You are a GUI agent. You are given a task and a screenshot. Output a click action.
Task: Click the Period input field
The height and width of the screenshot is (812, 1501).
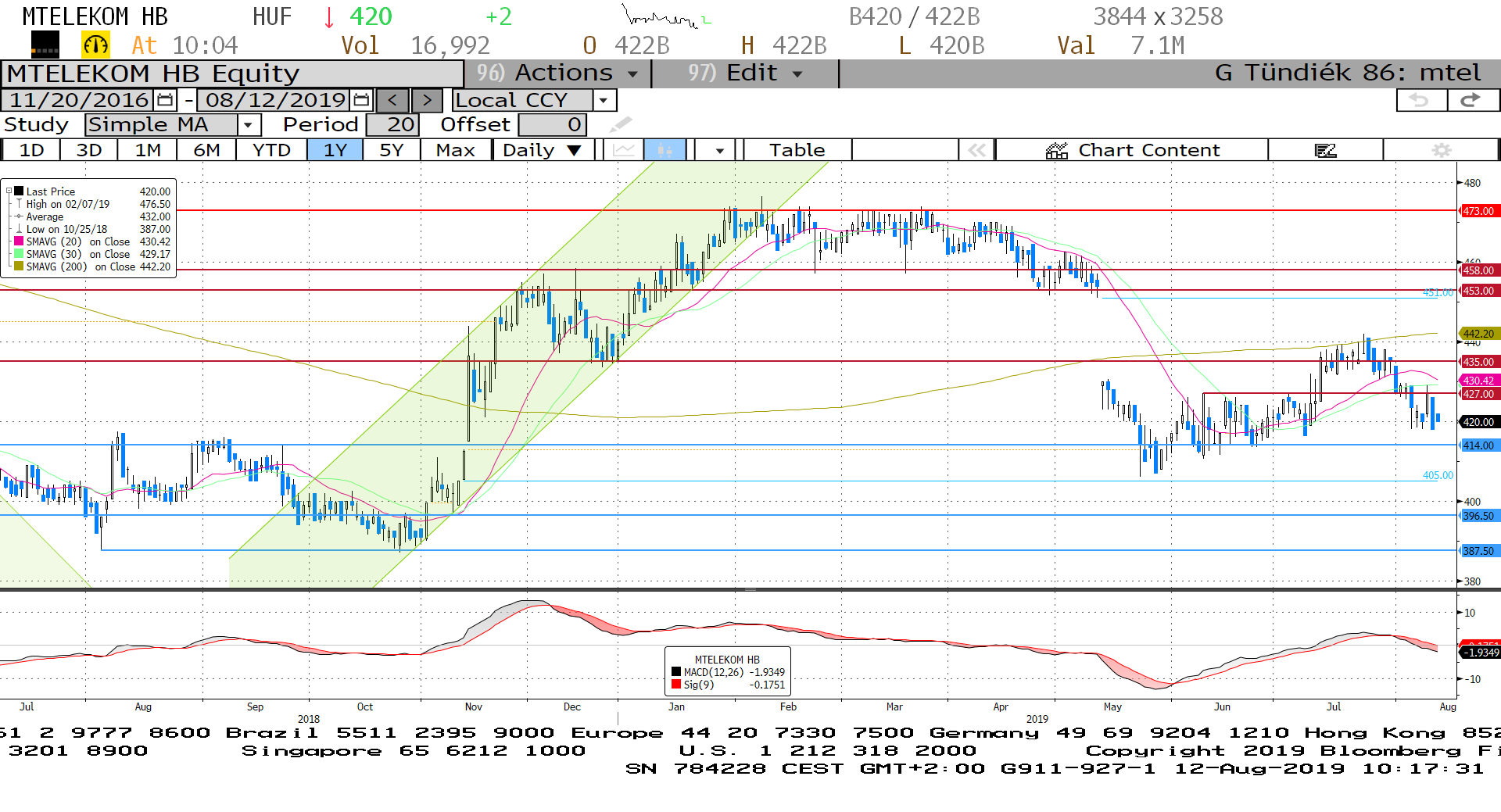click(393, 124)
